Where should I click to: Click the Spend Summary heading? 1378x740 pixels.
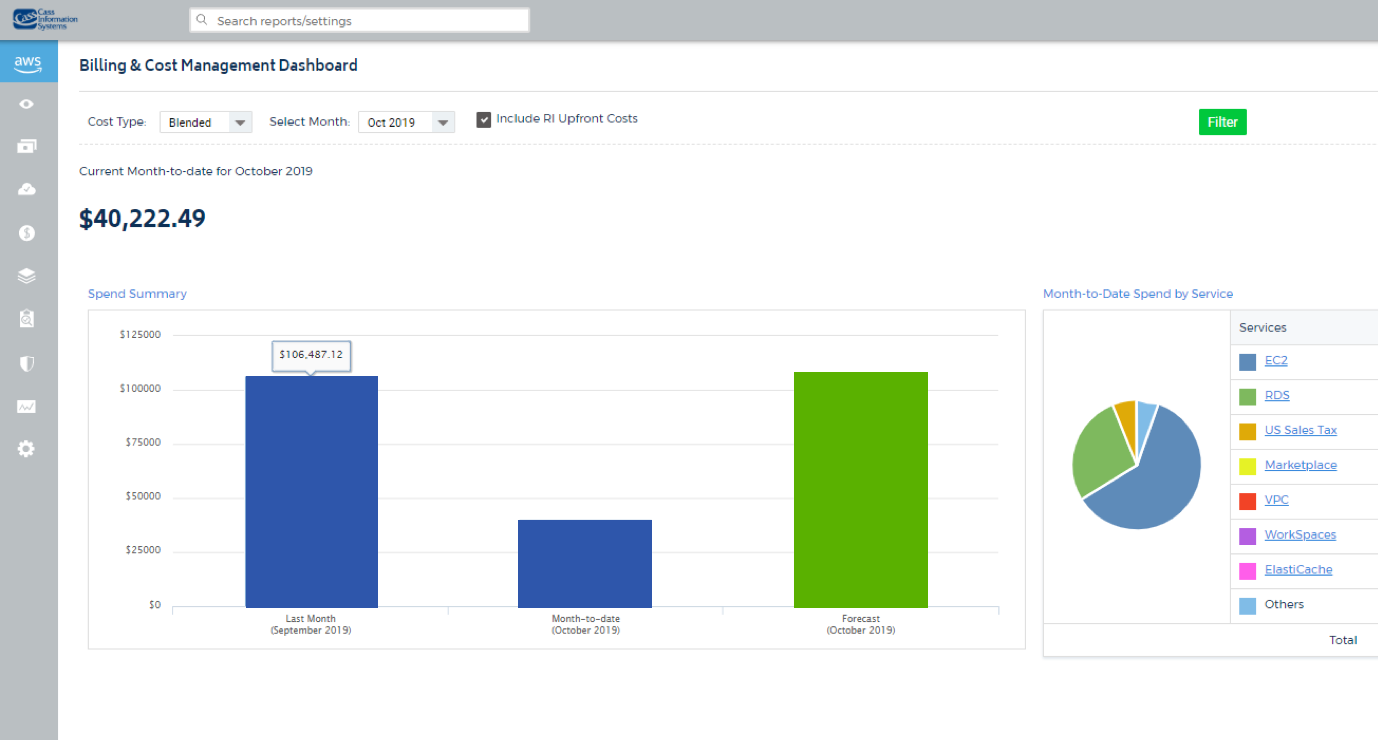tap(137, 294)
